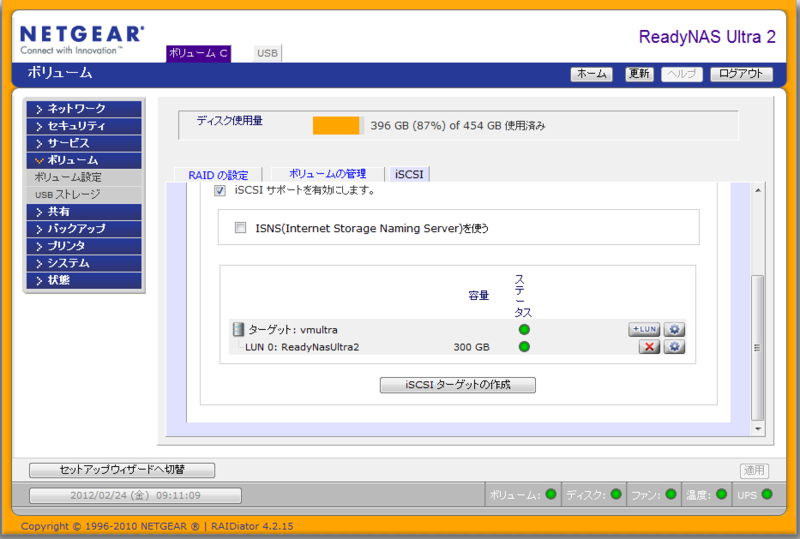Click target vmultra green status indicator
Viewport: 800px width, 539px height.
click(x=524, y=329)
